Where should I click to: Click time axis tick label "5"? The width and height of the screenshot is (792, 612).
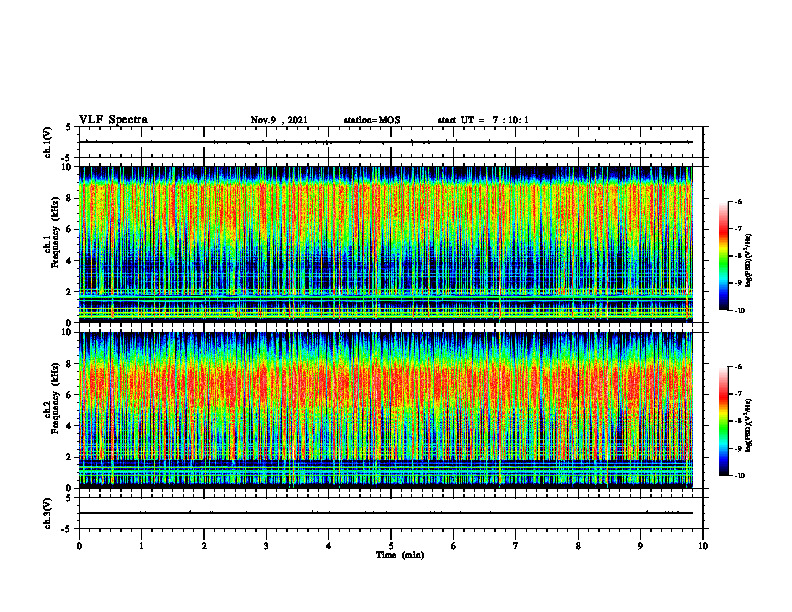391,546
